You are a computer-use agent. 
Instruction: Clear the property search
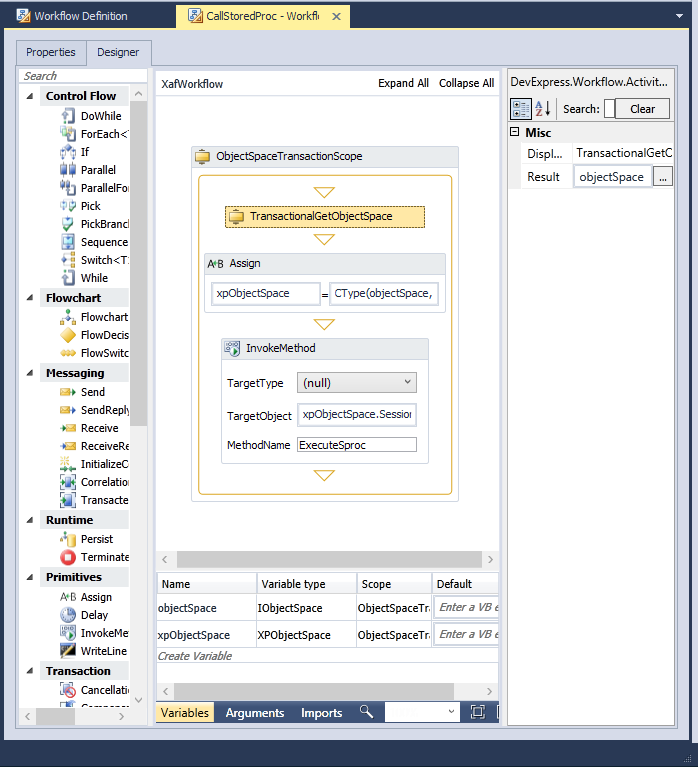tap(642, 109)
